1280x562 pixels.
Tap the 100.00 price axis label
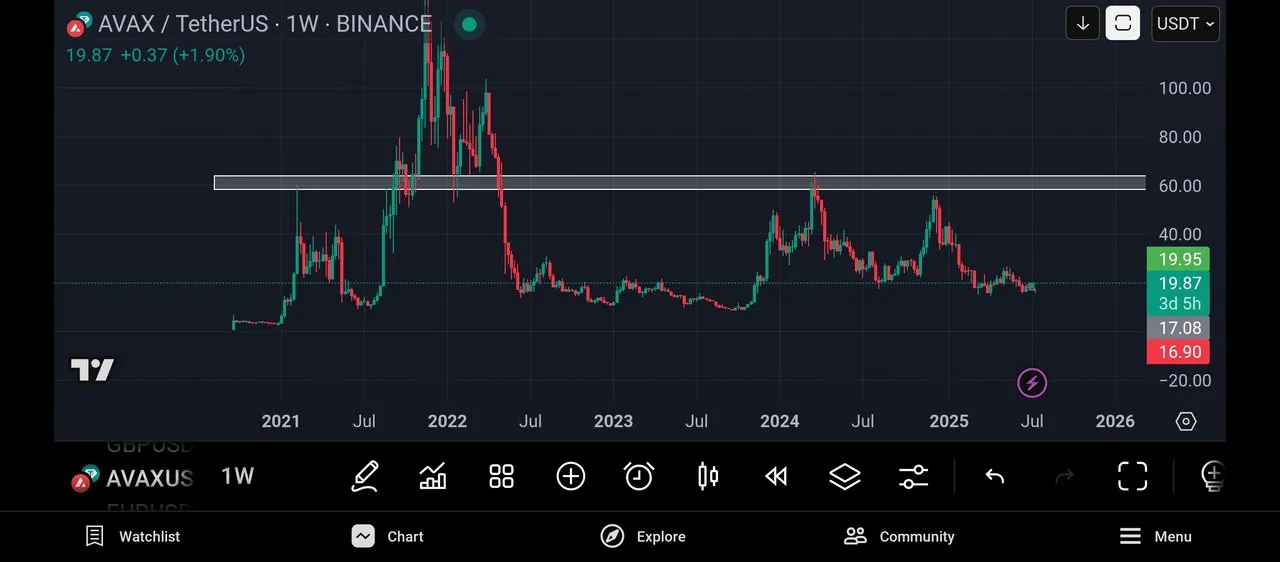coord(1185,88)
